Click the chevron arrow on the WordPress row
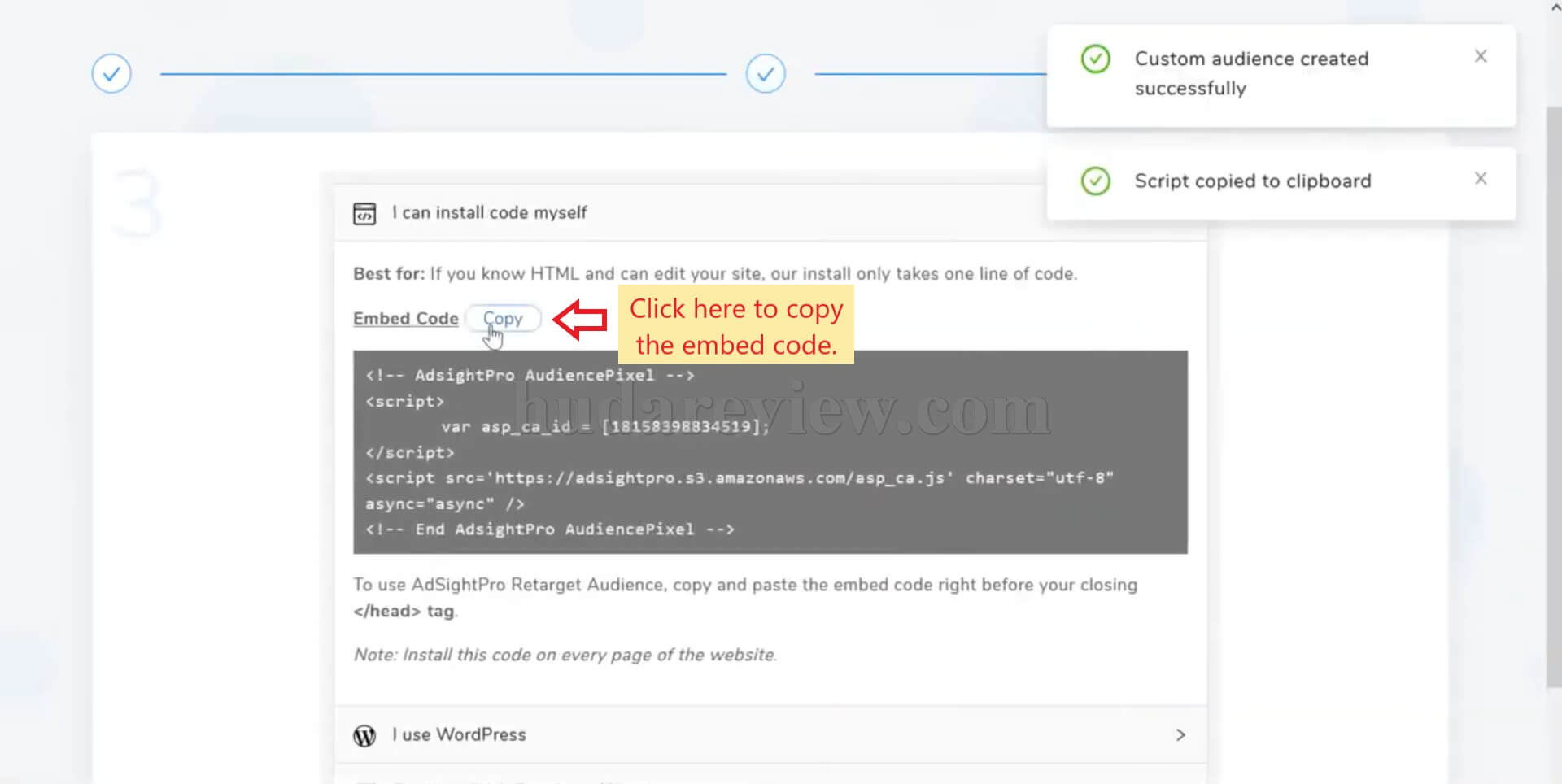The image size is (1562, 784). pyautogui.click(x=1180, y=734)
